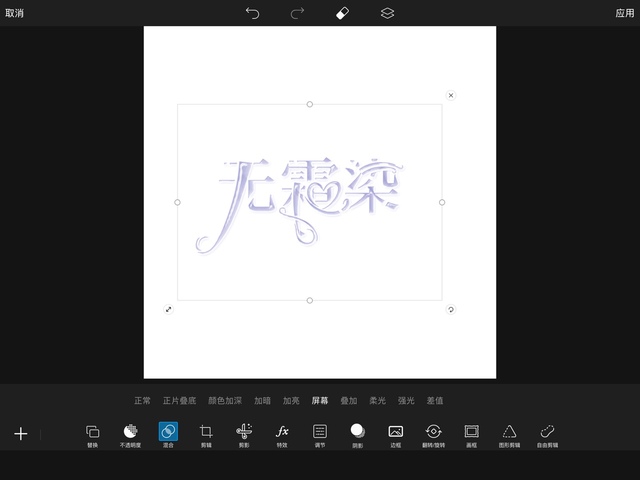Screen dimensions: 640x480
Task: Select the eraser tool
Action: 342,13
